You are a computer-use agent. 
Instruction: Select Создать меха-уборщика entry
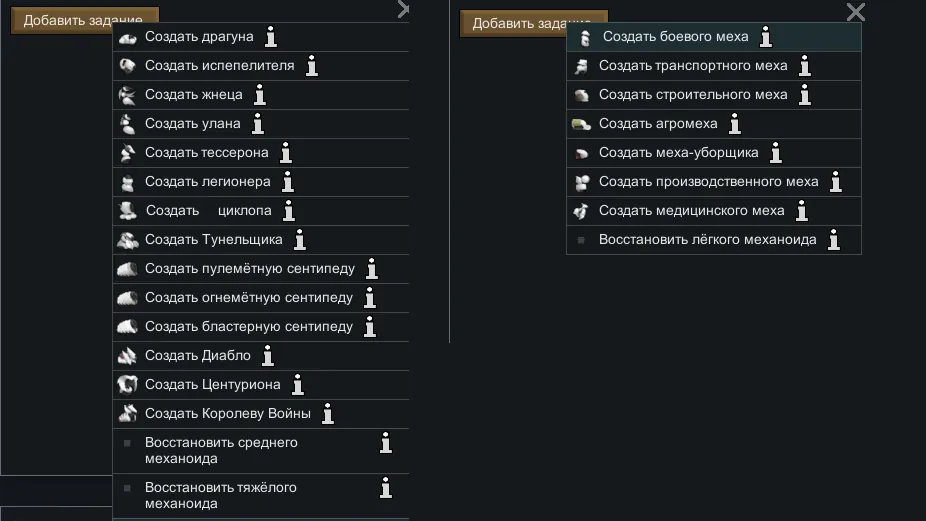pos(678,153)
